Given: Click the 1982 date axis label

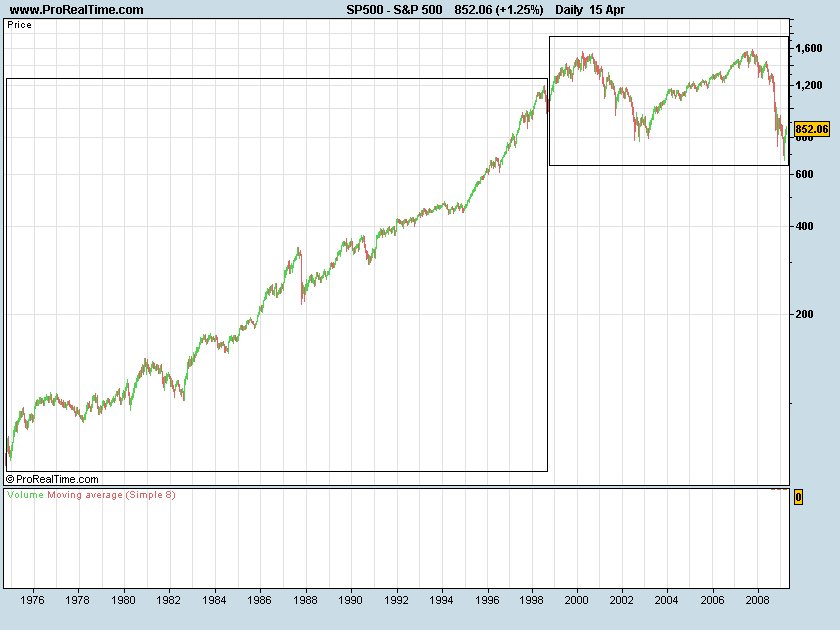Looking at the screenshot, I should click(168, 599).
